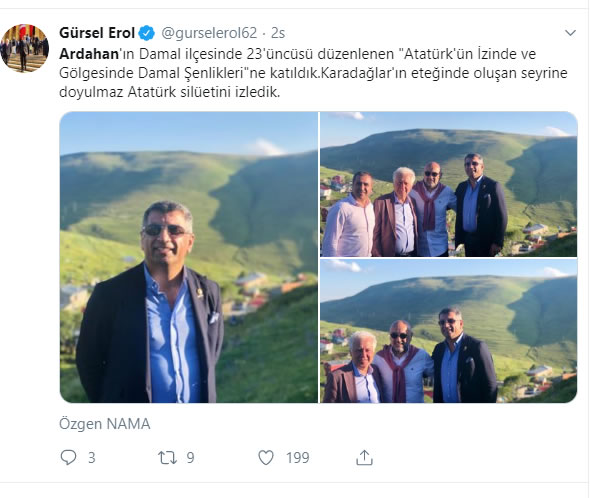Open tweet by clicking 'doyulmaz Atatürk silüetini izledik' text
Viewport: 590px width, 498px height.
170,92
